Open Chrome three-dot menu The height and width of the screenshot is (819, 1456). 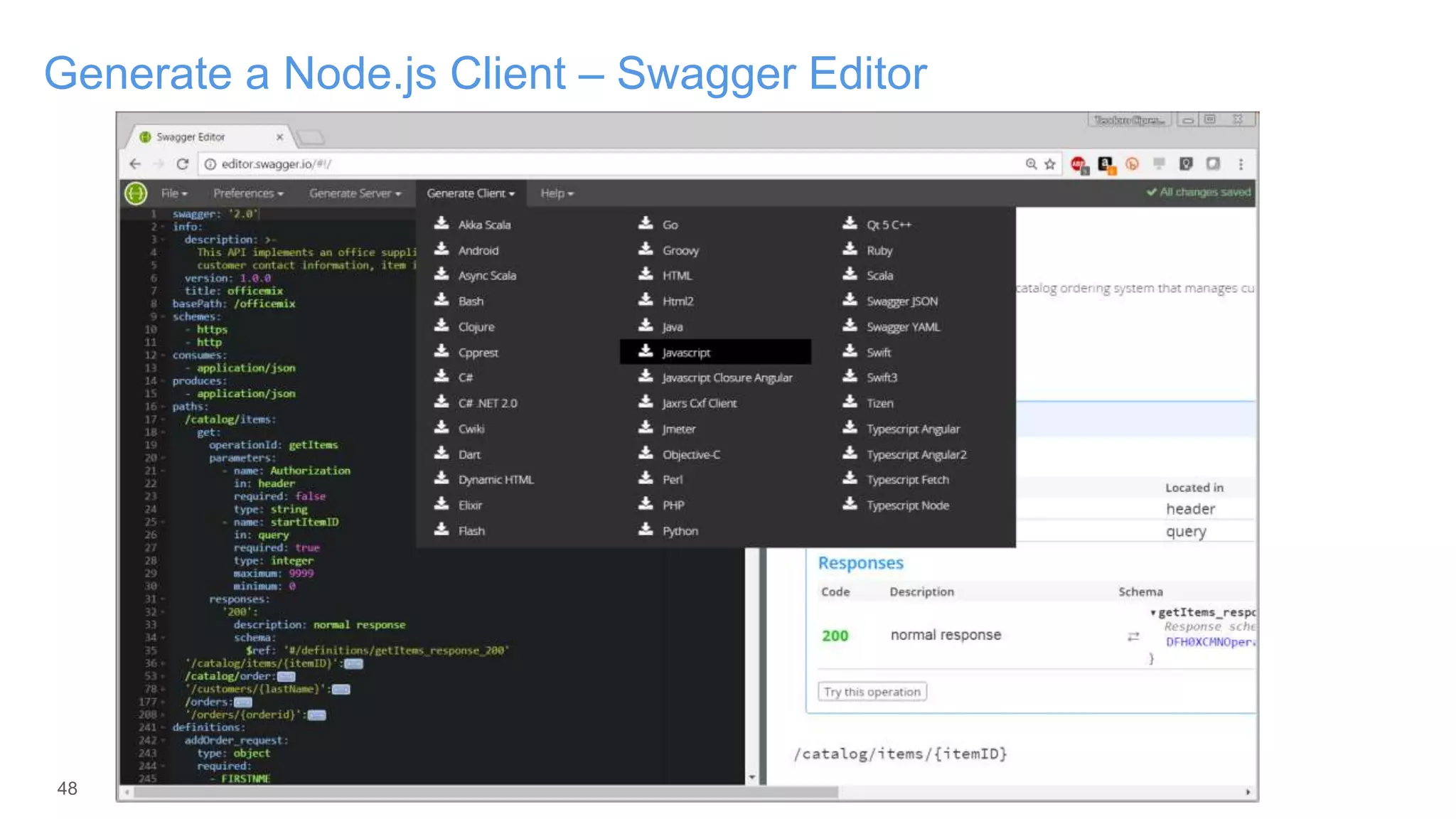tap(1241, 164)
